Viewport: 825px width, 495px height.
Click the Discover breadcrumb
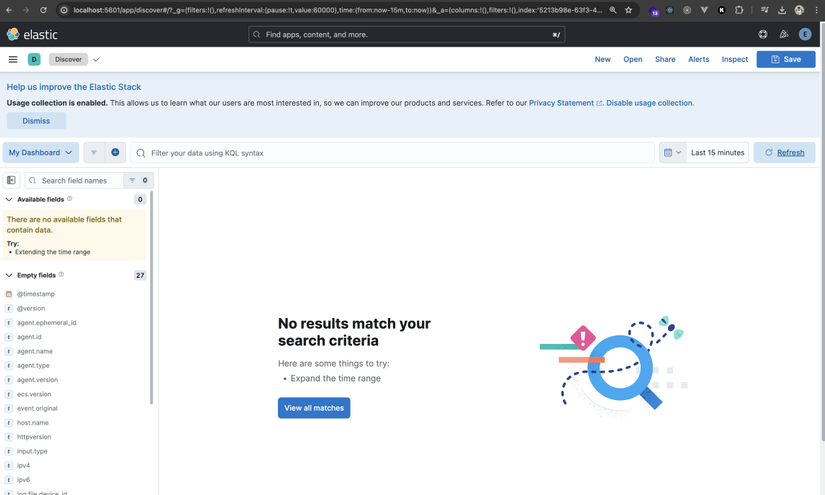pos(68,59)
